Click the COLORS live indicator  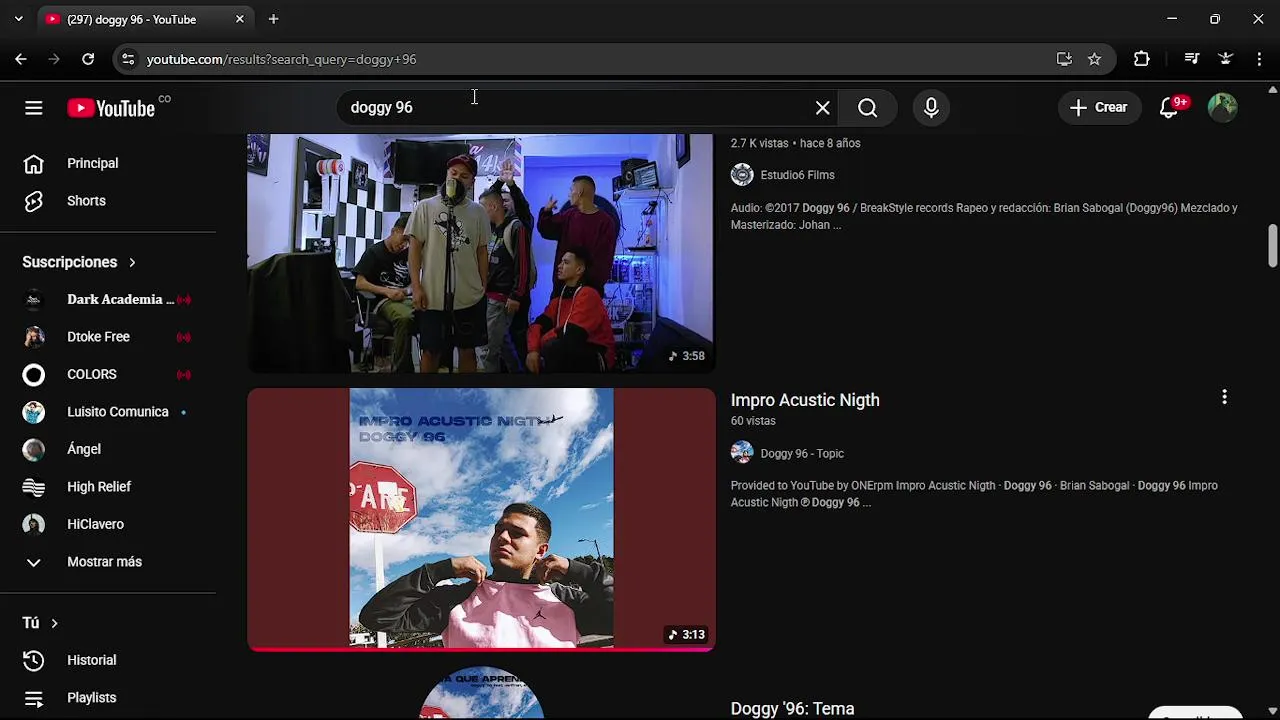pos(183,374)
